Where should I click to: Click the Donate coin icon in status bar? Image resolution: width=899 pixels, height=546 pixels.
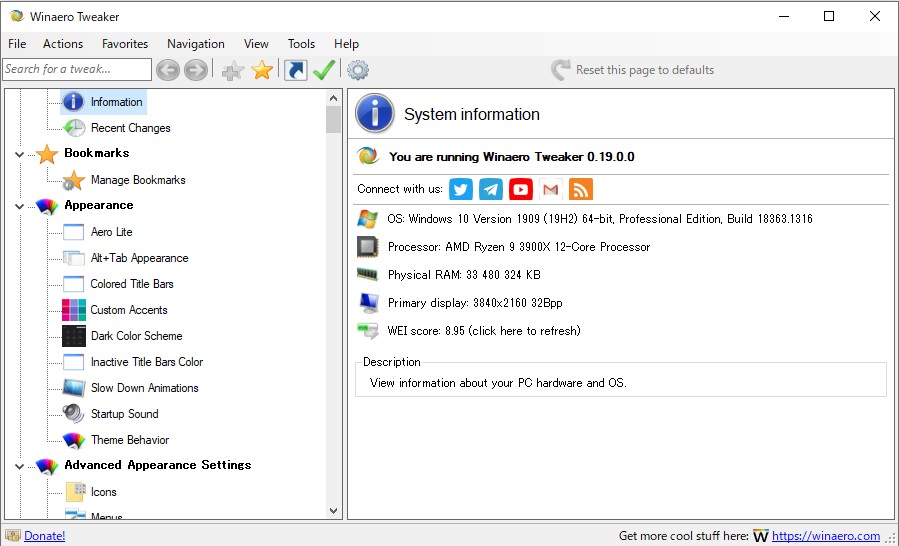click(x=13, y=536)
